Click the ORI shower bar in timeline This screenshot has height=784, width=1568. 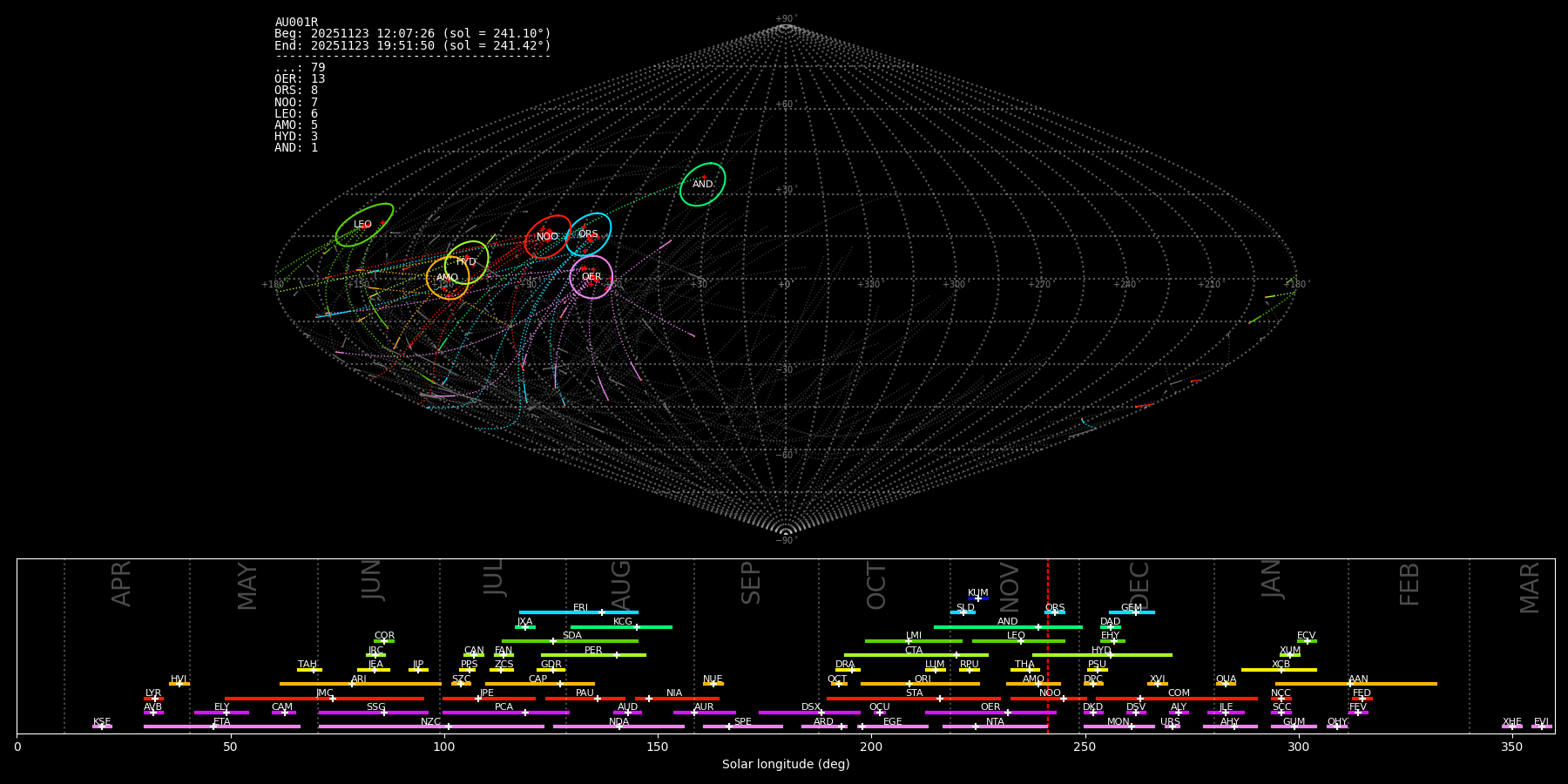point(920,684)
